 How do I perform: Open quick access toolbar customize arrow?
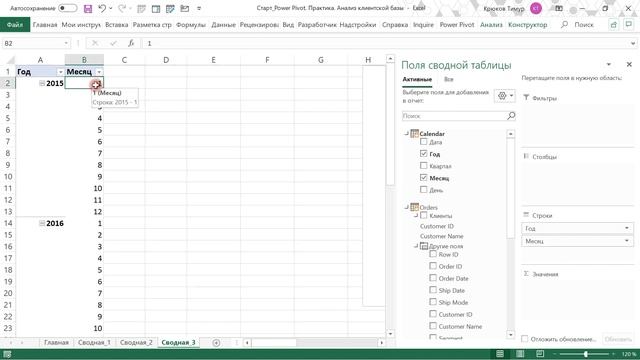coord(199,9)
